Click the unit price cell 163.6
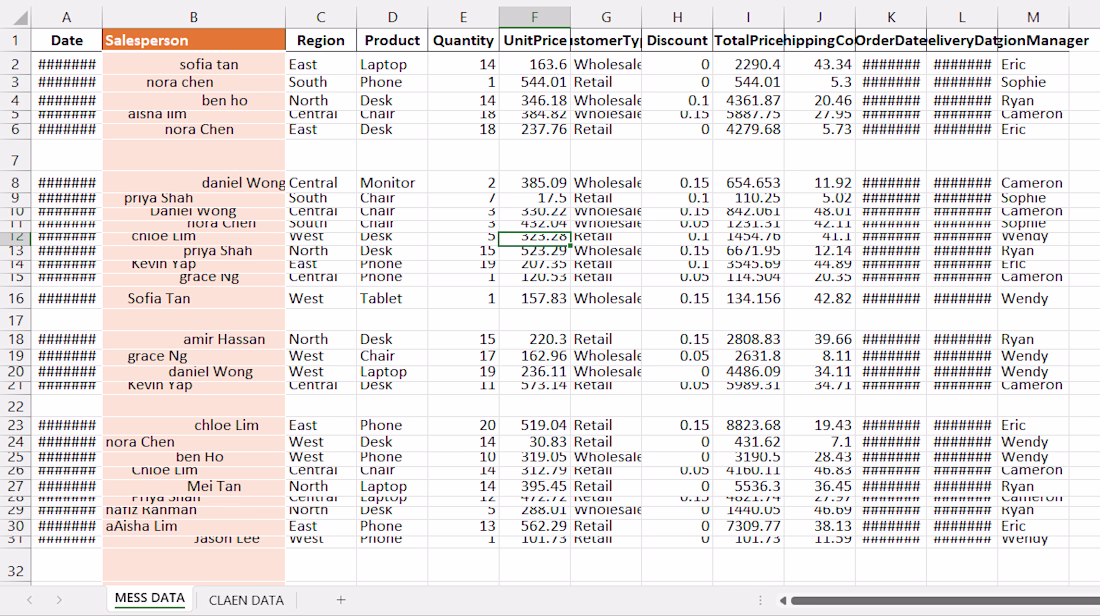The image size is (1100, 616). pos(535,65)
